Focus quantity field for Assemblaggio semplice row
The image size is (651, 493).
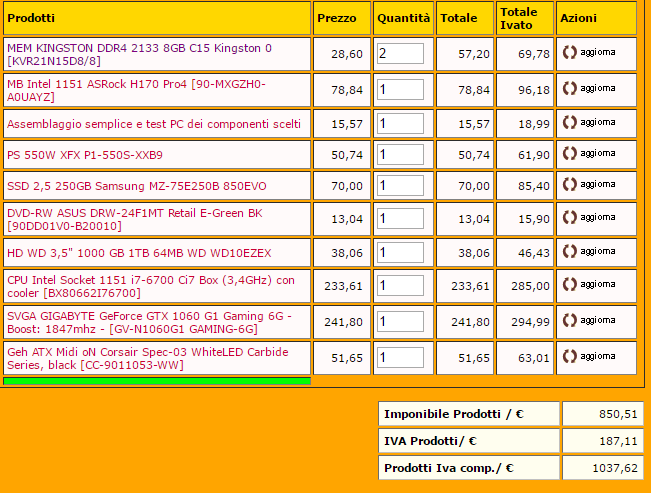point(400,123)
